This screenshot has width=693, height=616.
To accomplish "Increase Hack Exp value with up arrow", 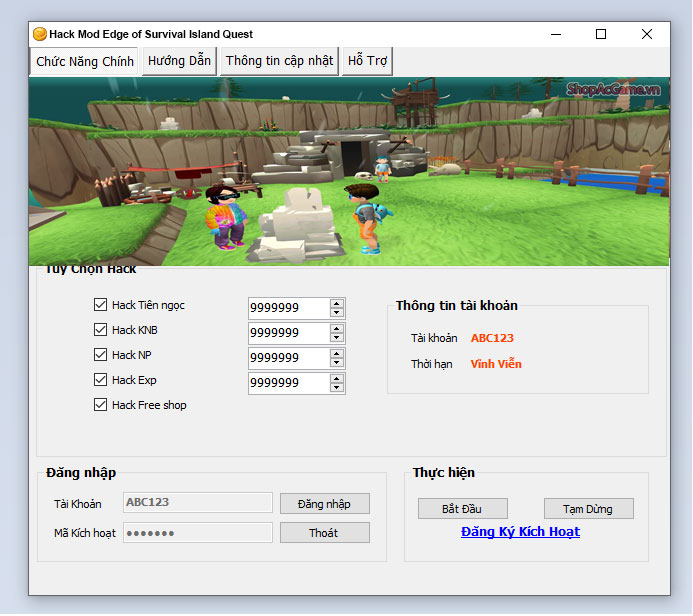I will (337, 379).
